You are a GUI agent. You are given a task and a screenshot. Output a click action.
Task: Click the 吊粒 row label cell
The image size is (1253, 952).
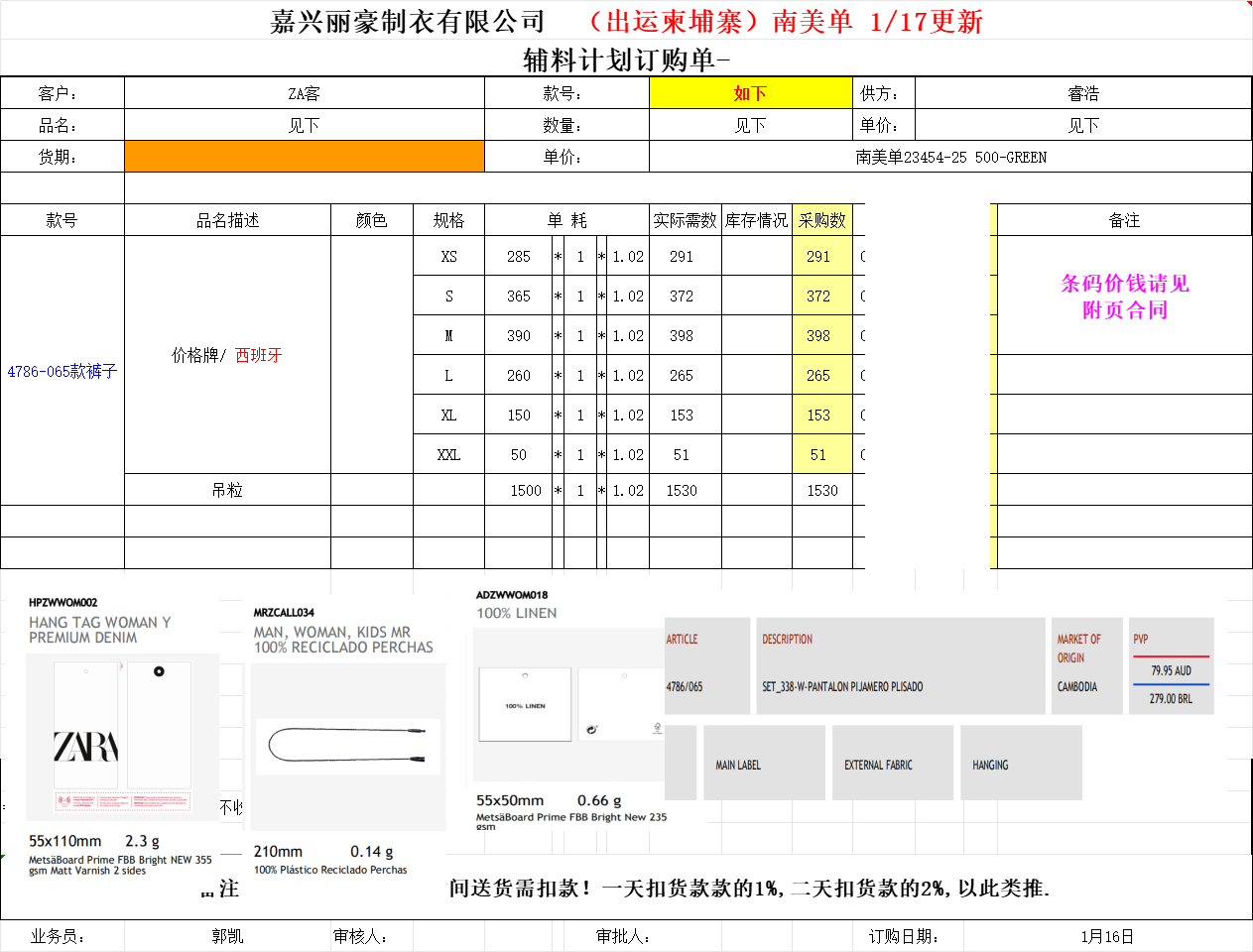coord(227,490)
